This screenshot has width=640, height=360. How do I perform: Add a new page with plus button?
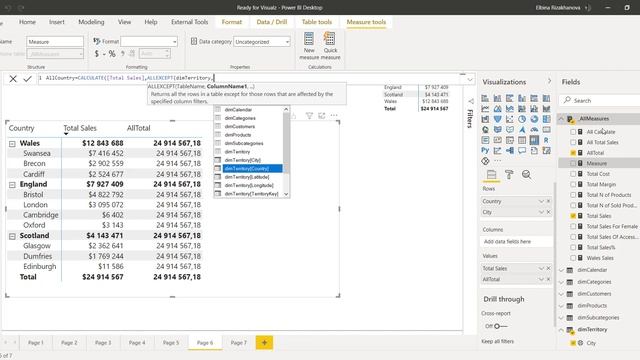(264, 342)
